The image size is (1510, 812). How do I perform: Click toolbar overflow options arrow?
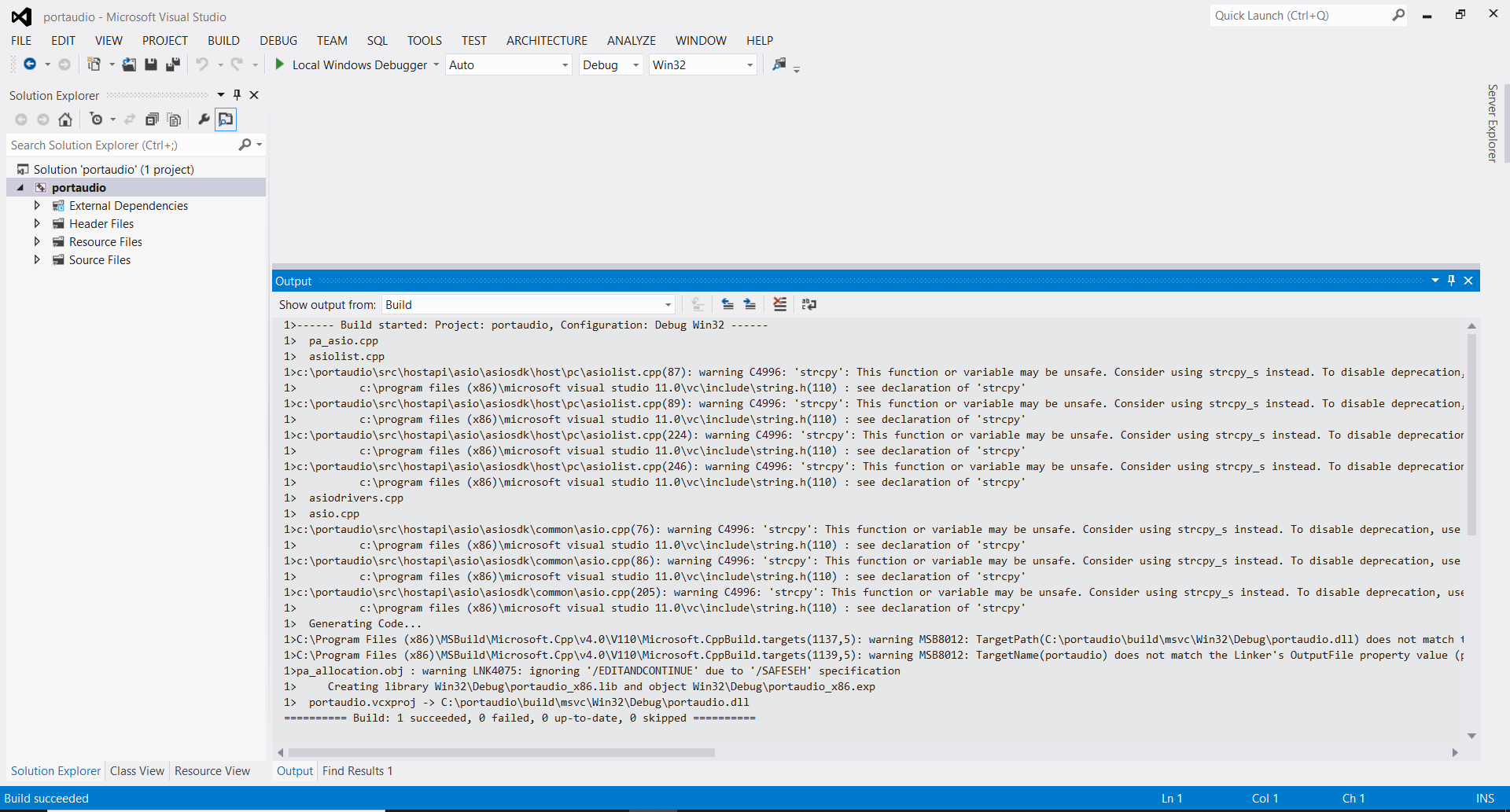[797, 70]
